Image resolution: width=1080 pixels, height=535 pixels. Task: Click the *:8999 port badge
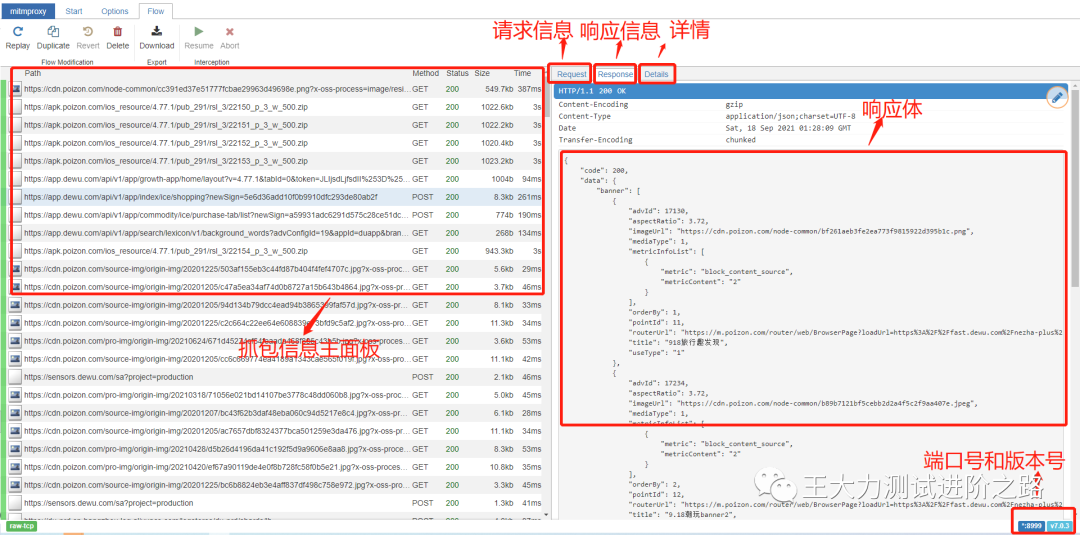point(1031,526)
